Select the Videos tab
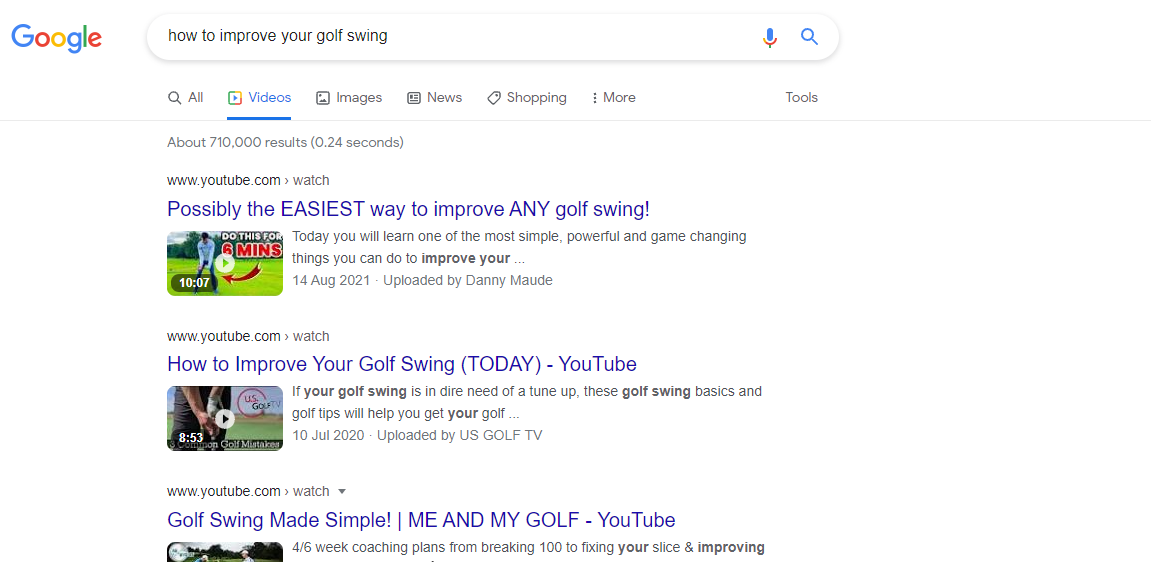The image size is (1151, 562). point(259,98)
